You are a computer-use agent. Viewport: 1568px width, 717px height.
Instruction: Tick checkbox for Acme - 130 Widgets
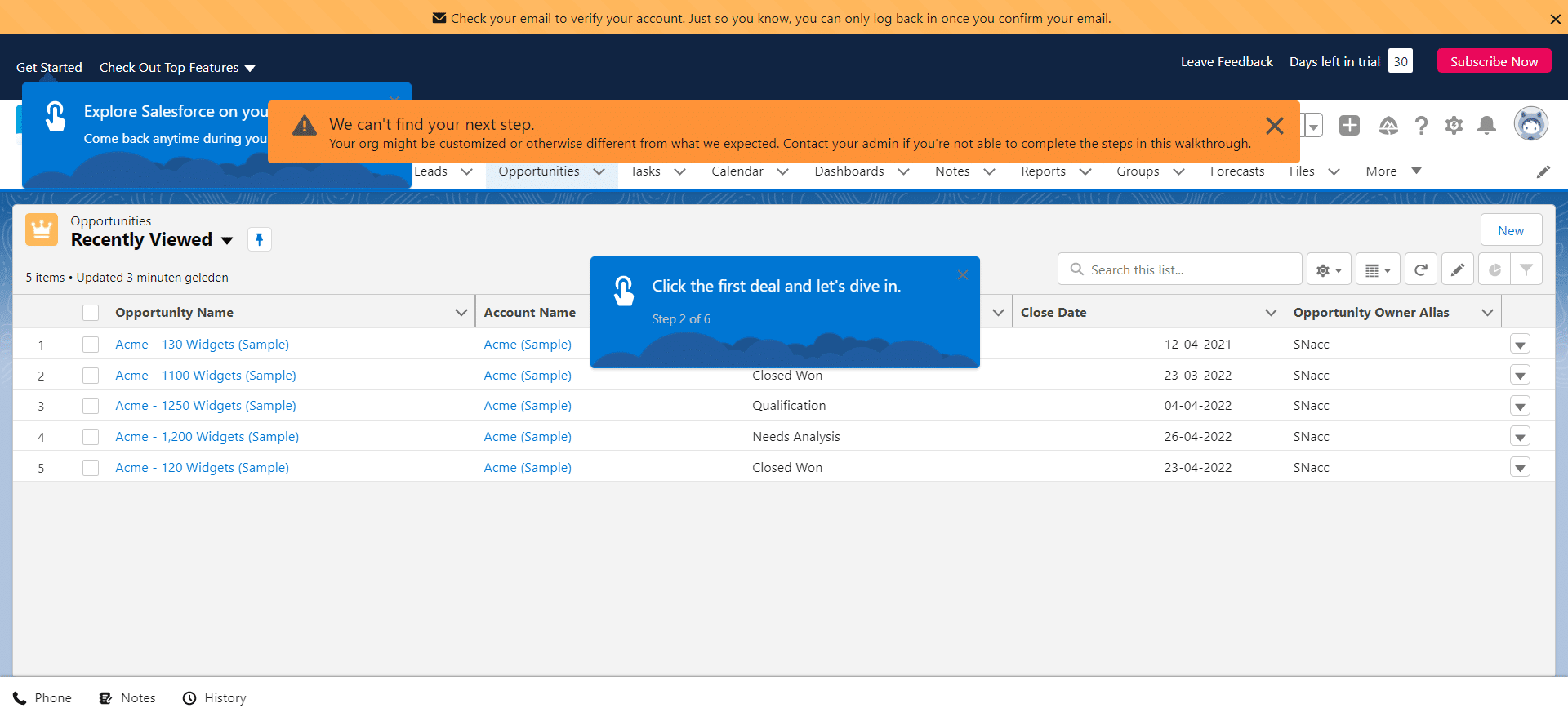pos(91,345)
